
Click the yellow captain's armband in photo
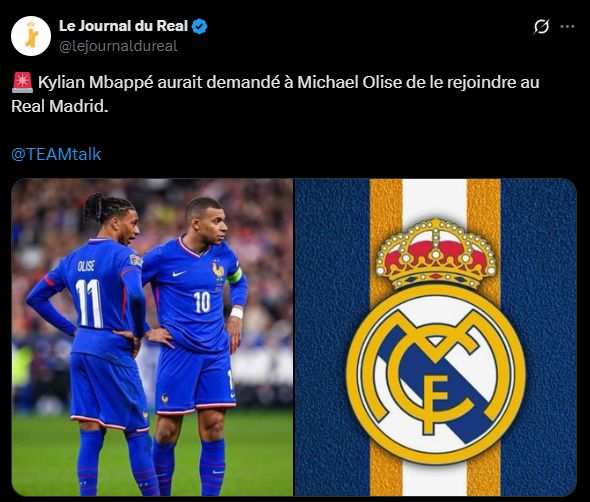234,275
